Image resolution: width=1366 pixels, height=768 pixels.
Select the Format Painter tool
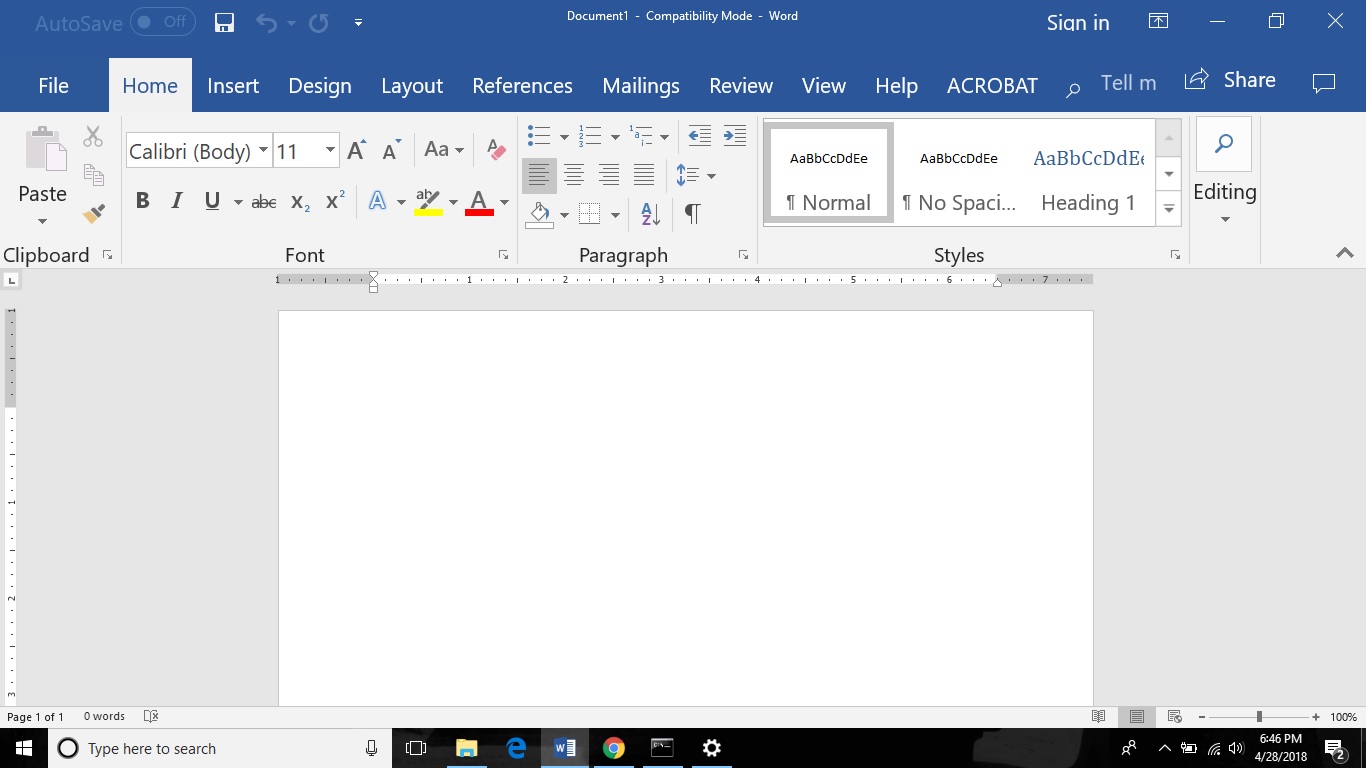click(x=92, y=213)
